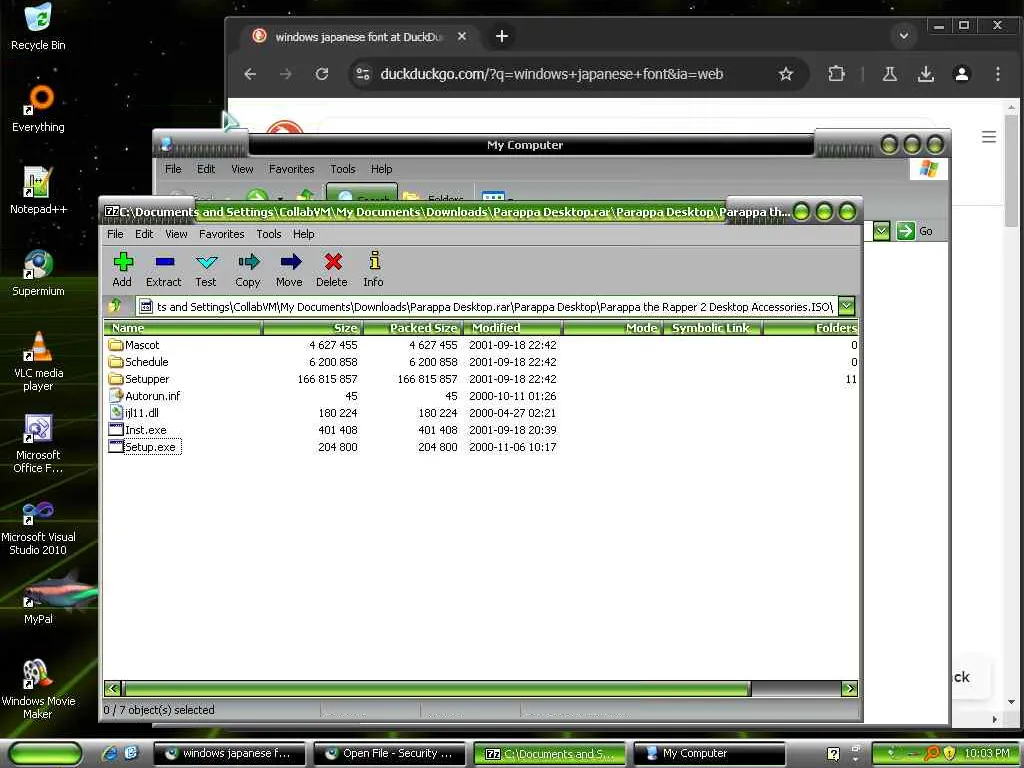The image size is (1024, 768).
Task: Click the Go button in My Computer
Action: click(x=914, y=231)
